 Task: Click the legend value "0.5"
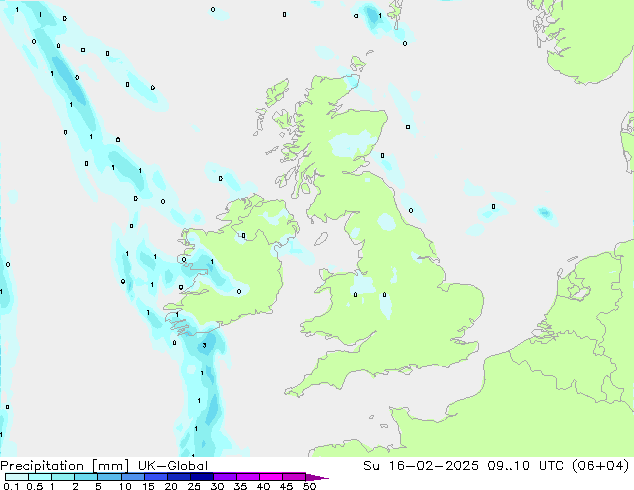[x=34, y=486]
